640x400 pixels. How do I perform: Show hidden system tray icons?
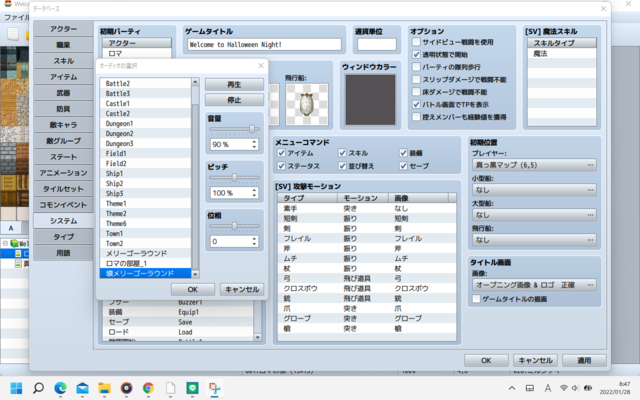[512, 388]
